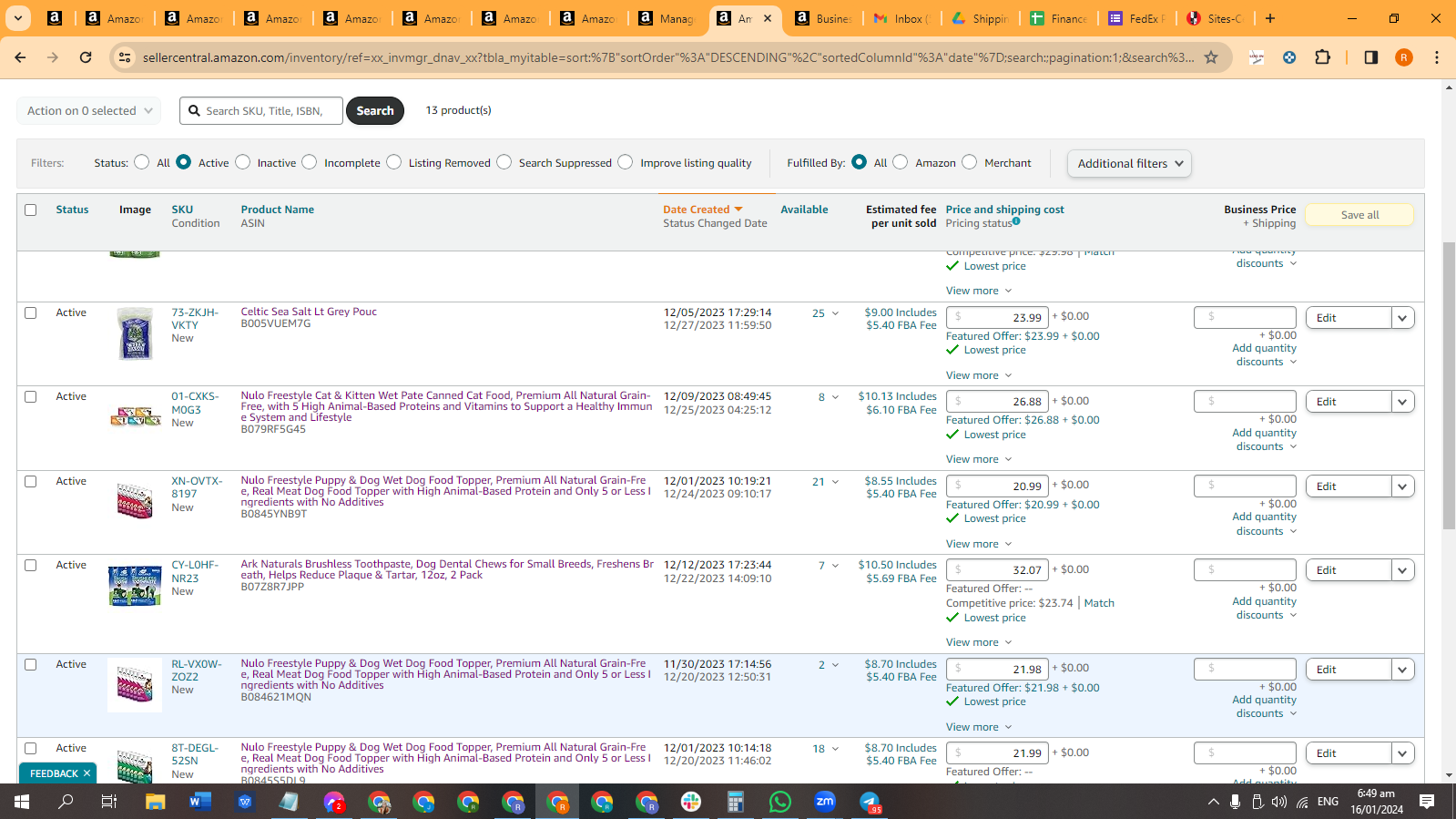Bookmark this page with the star icon
The image size is (1456, 819).
(1211, 57)
